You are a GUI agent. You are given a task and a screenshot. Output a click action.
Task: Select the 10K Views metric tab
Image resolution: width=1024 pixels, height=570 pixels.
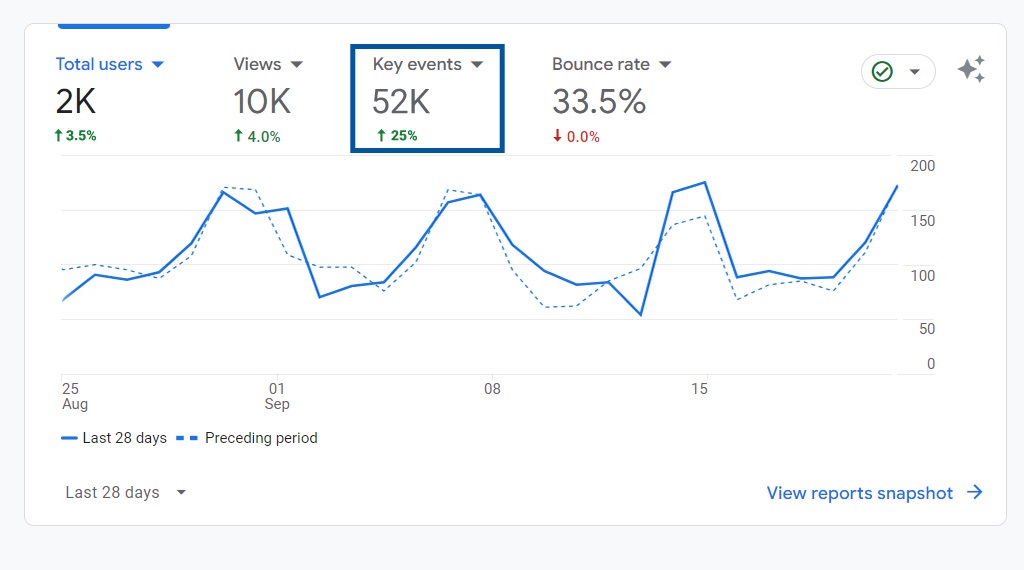point(262,101)
